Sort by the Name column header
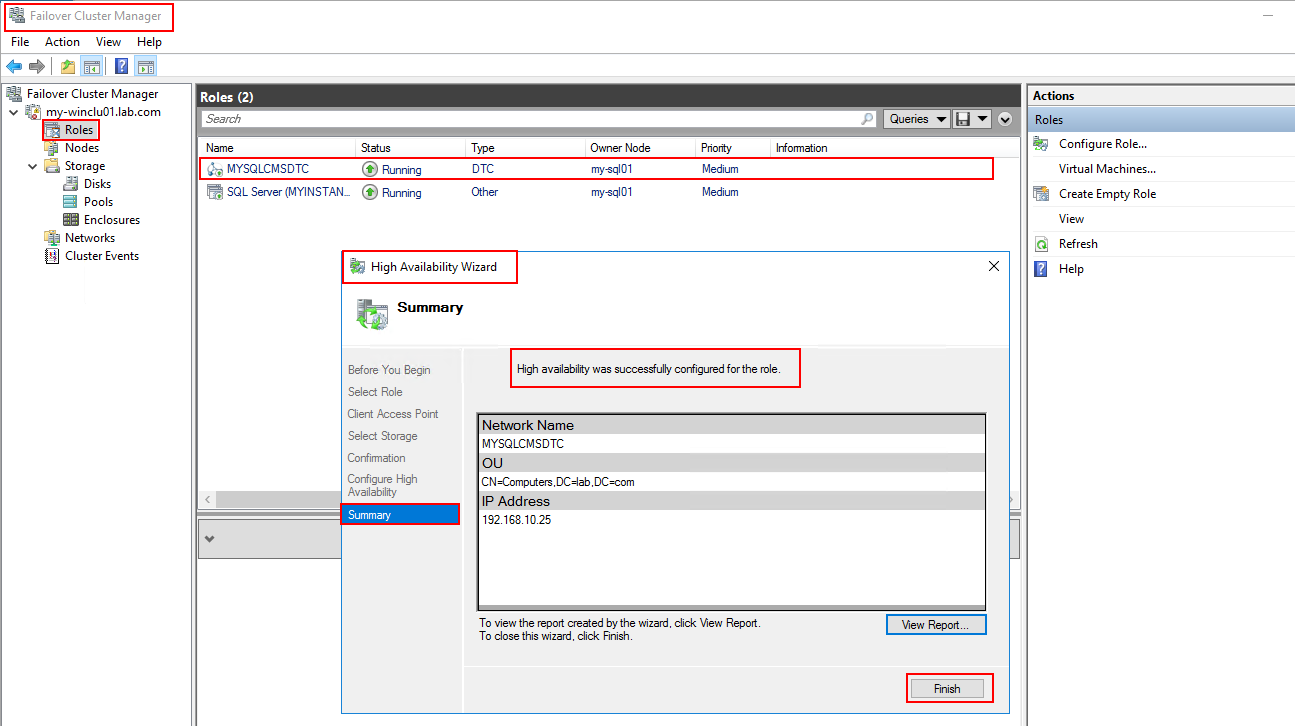 (277, 148)
